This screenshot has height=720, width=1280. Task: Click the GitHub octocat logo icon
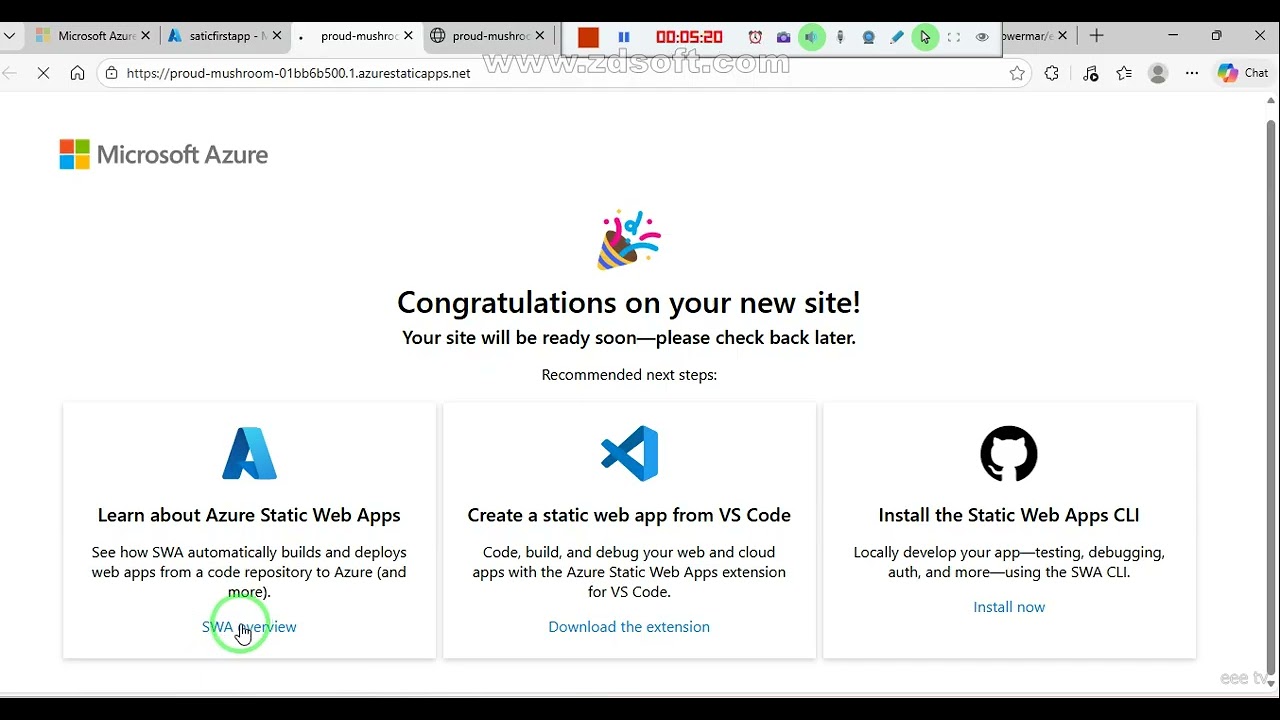point(1009,454)
